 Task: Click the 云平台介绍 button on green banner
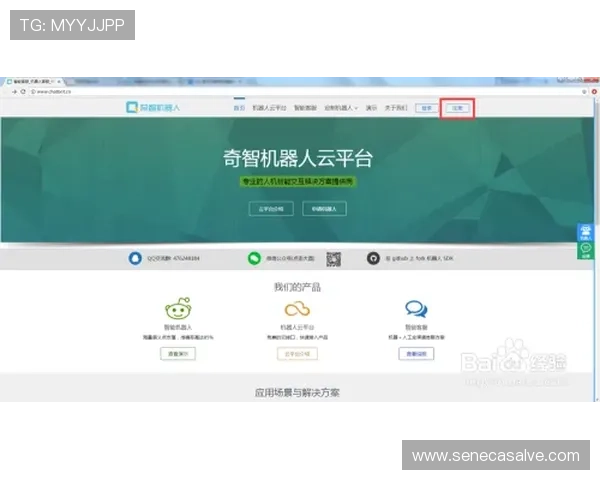pyautogui.click(x=271, y=209)
